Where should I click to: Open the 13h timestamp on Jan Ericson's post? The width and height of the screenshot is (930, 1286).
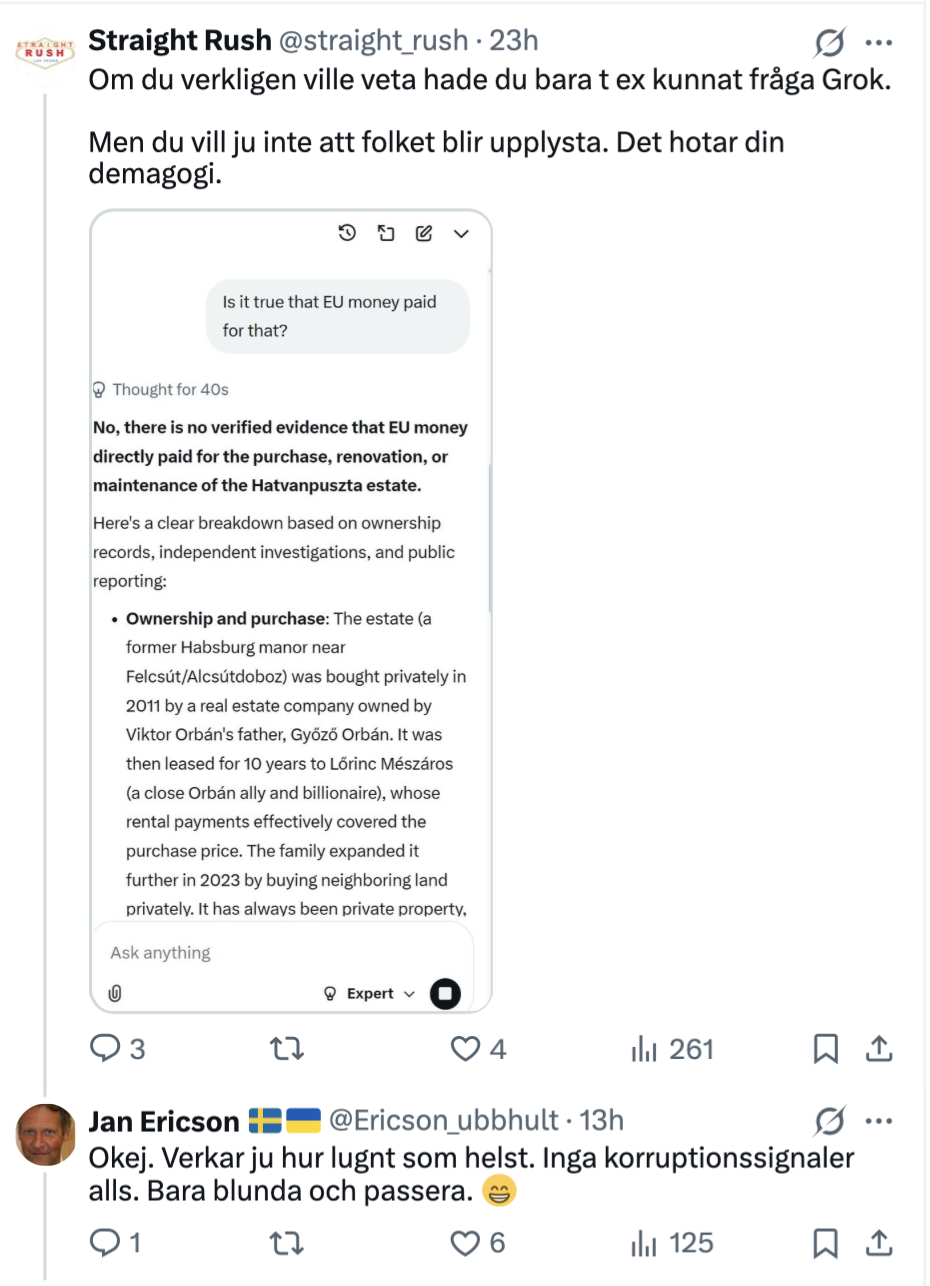602,1121
